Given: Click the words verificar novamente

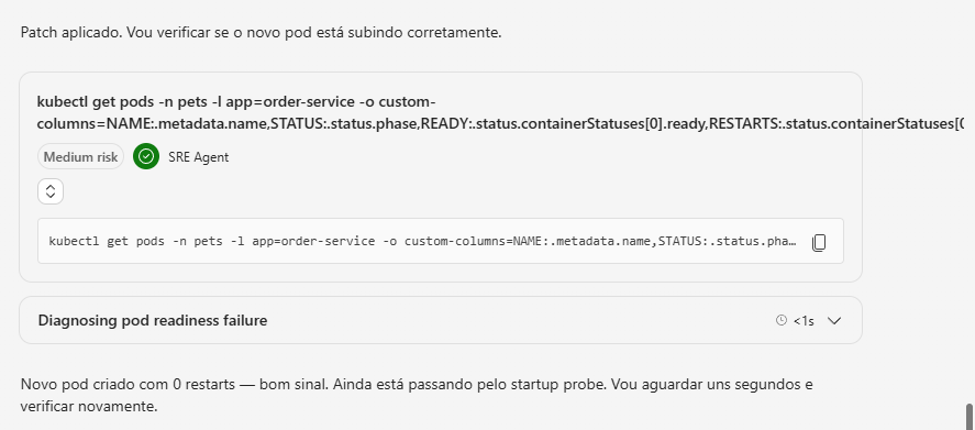Looking at the screenshot, I should coord(89,407).
